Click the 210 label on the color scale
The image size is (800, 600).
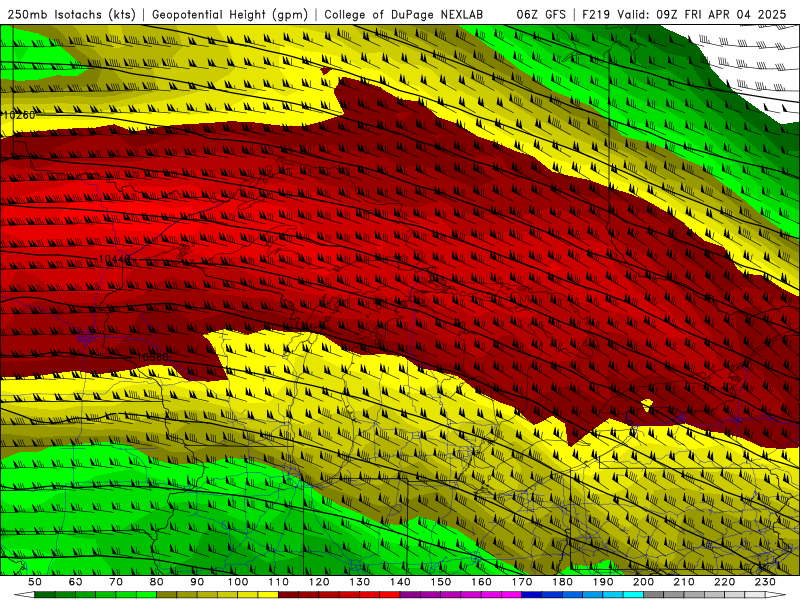pos(684,582)
